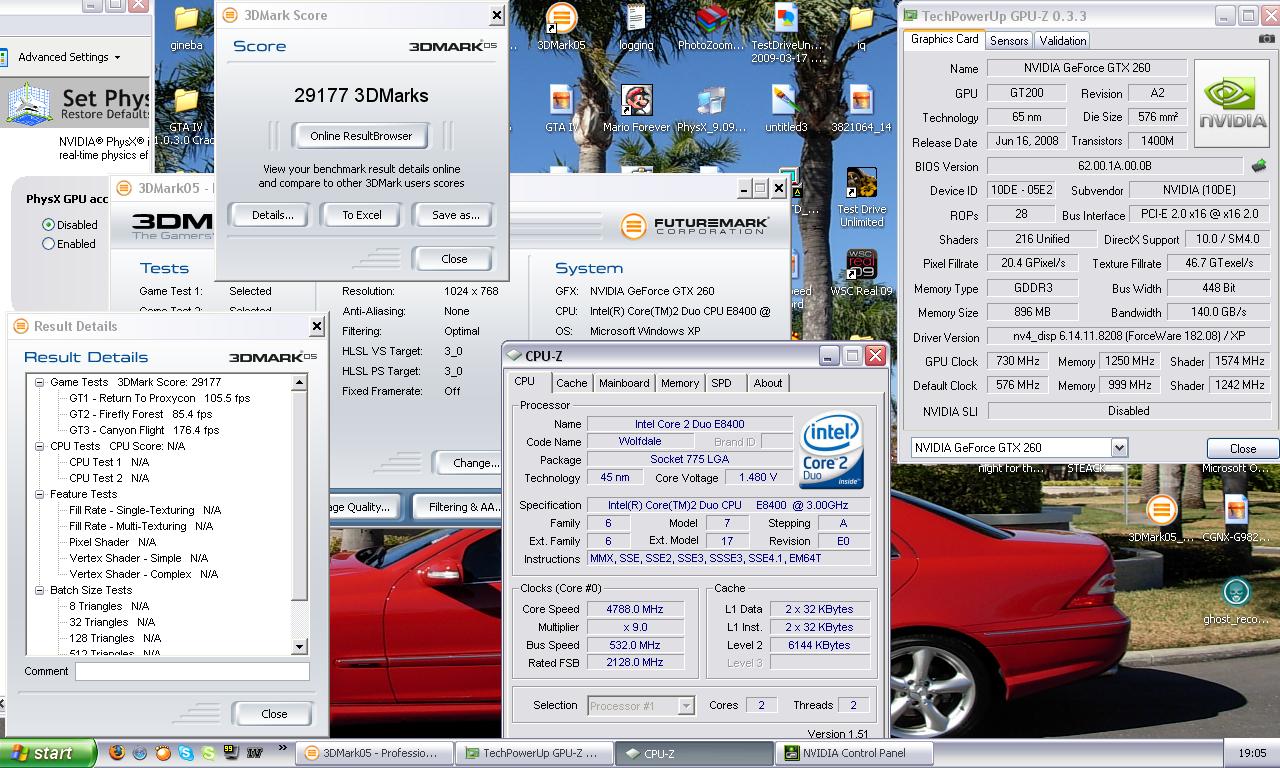Expand hidden quick launch items chevron
The height and width of the screenshot is (768, 1280).
tap(282, 747)
